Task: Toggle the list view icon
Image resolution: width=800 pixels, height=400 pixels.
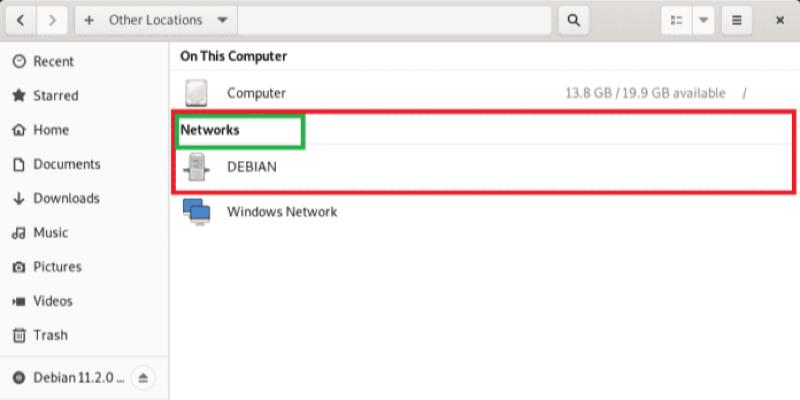Action: (x=677, y=20)
